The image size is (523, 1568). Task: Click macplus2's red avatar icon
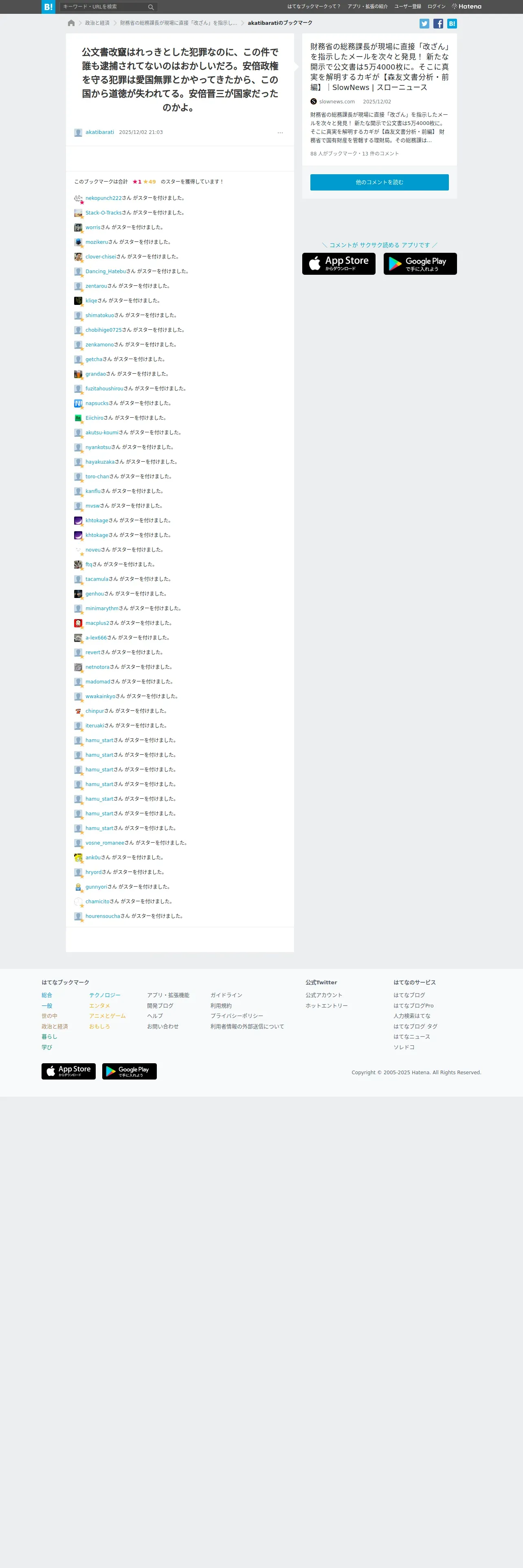78,623
